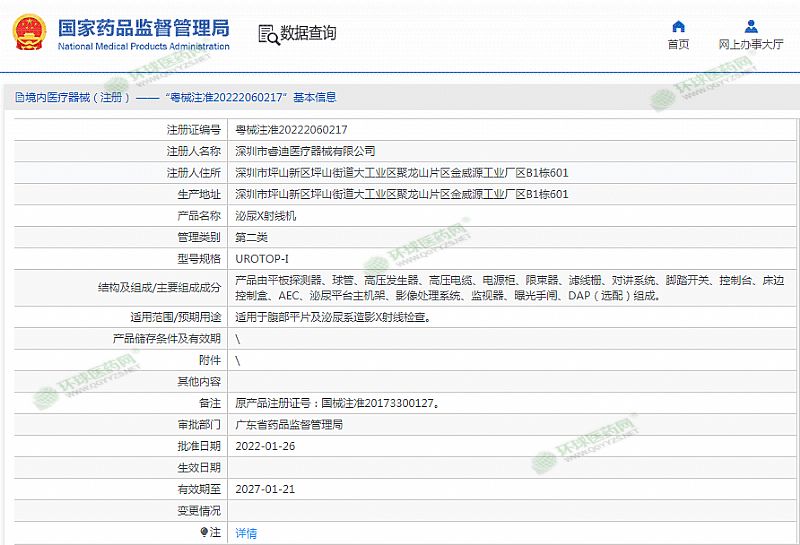Click the 数据查询 magnifier icon

tap(267, 35)
